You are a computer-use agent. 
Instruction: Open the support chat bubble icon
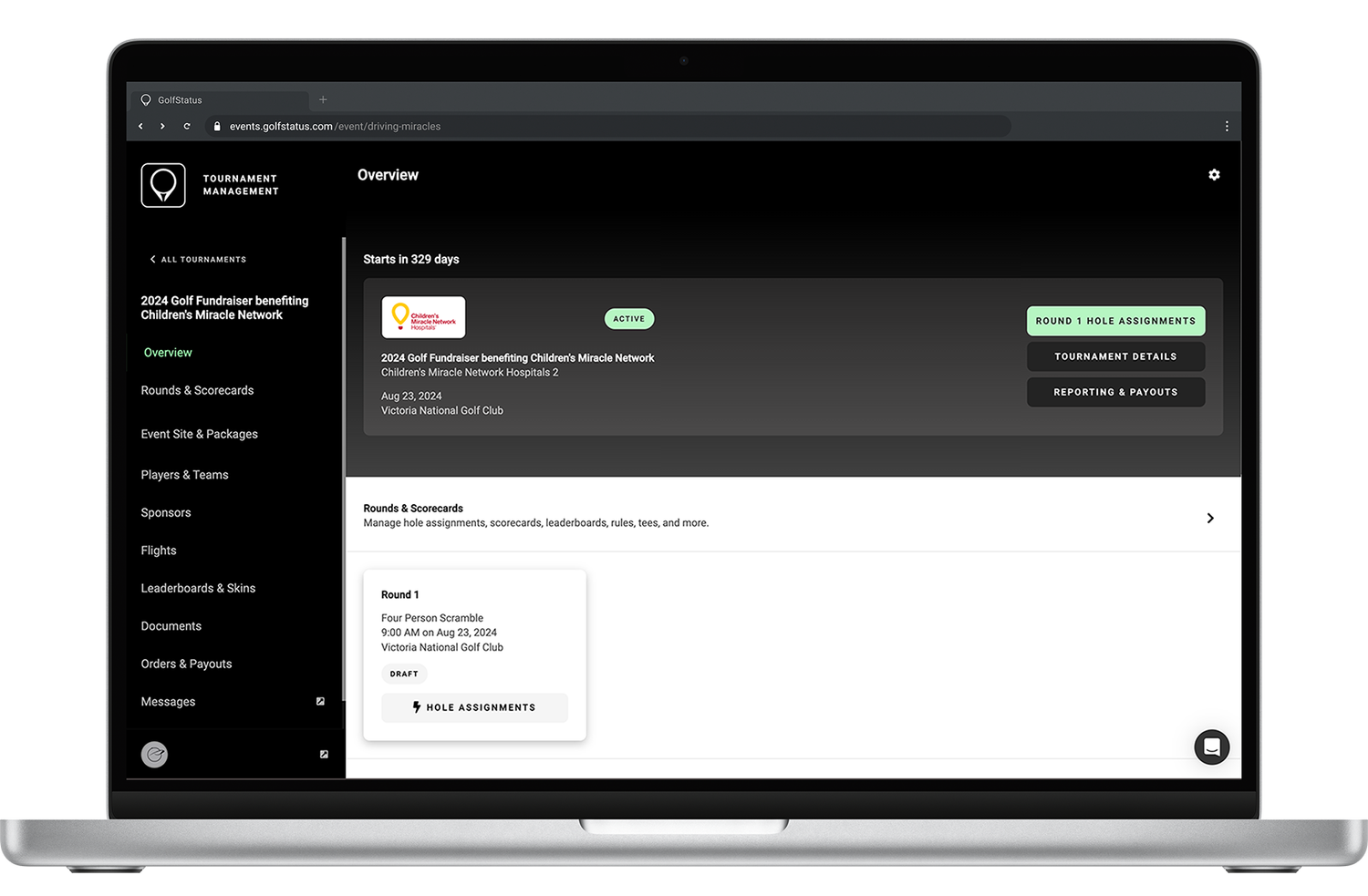(1211, 747)
